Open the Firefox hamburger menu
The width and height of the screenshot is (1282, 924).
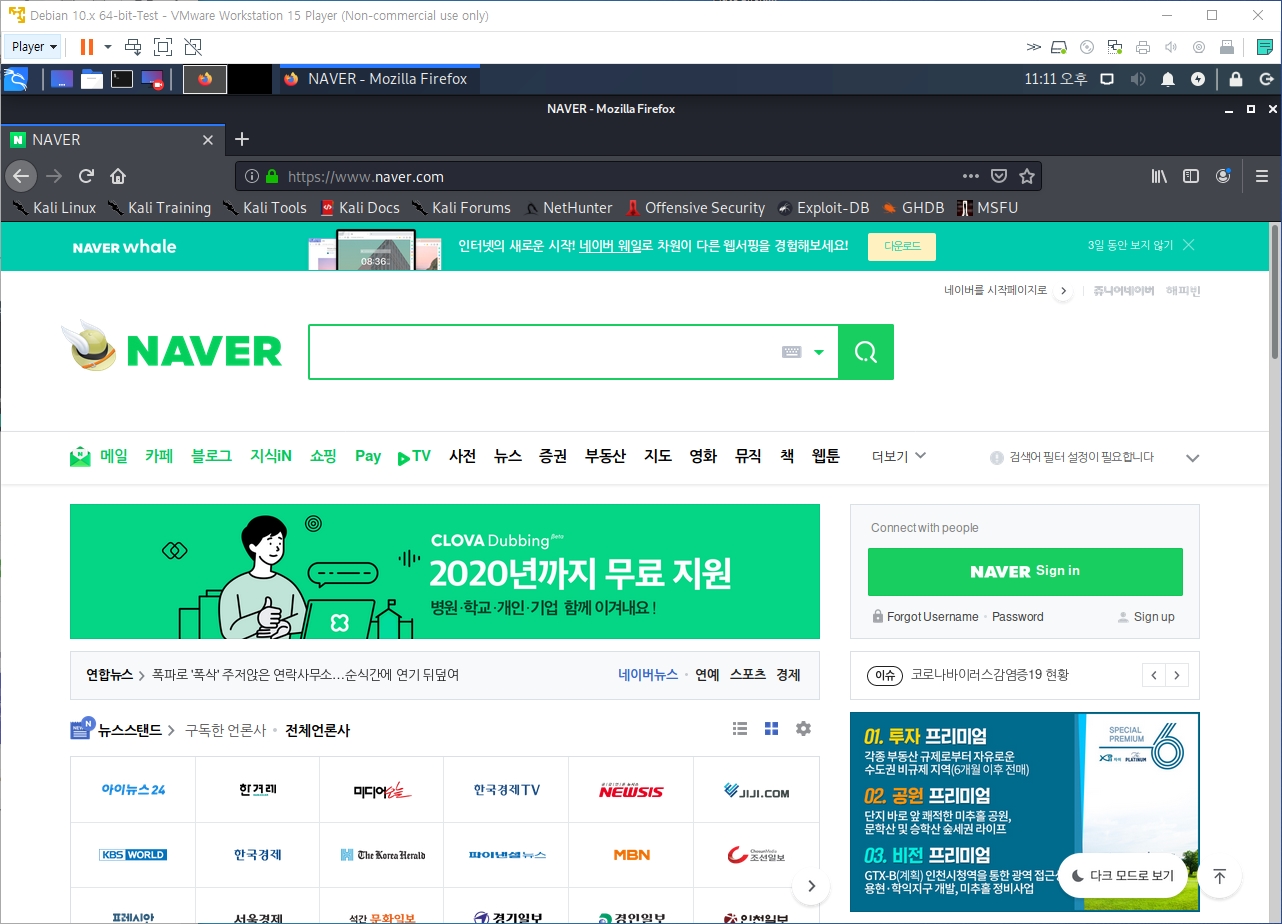coord(1261,176)
